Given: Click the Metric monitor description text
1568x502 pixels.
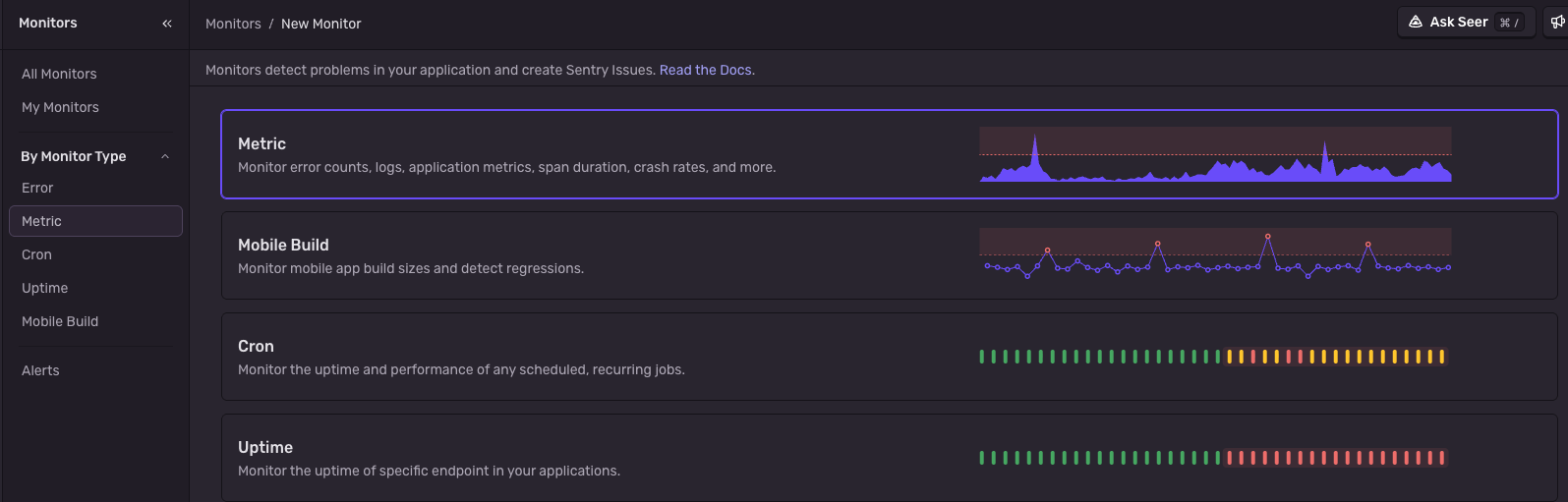Looking at the screenshot, I should [506, 167].
